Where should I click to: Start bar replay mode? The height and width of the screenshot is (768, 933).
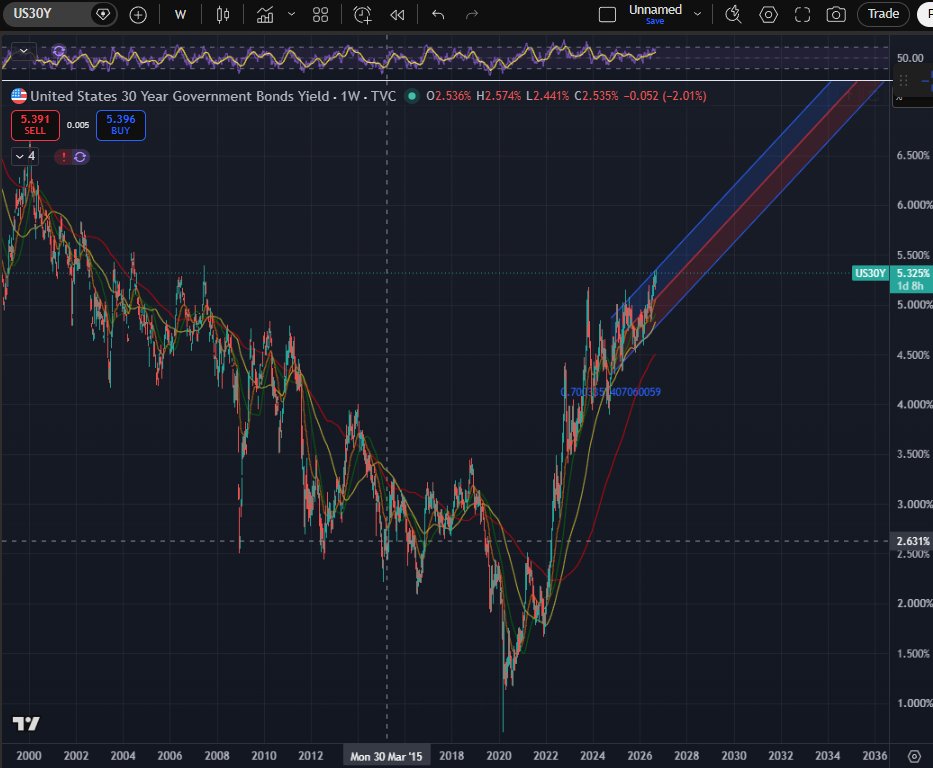[x=397, y=15]
